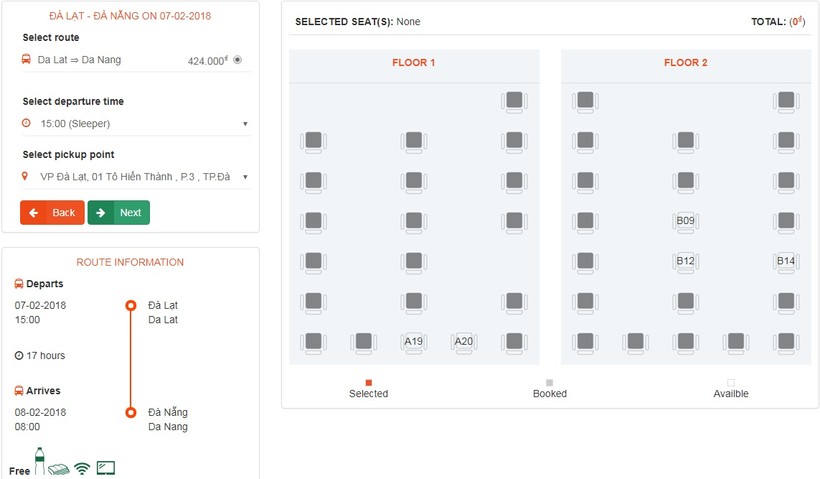Click the booked seat directly left of B12
This screenshot has height=479, width=820.
(585, 262)
